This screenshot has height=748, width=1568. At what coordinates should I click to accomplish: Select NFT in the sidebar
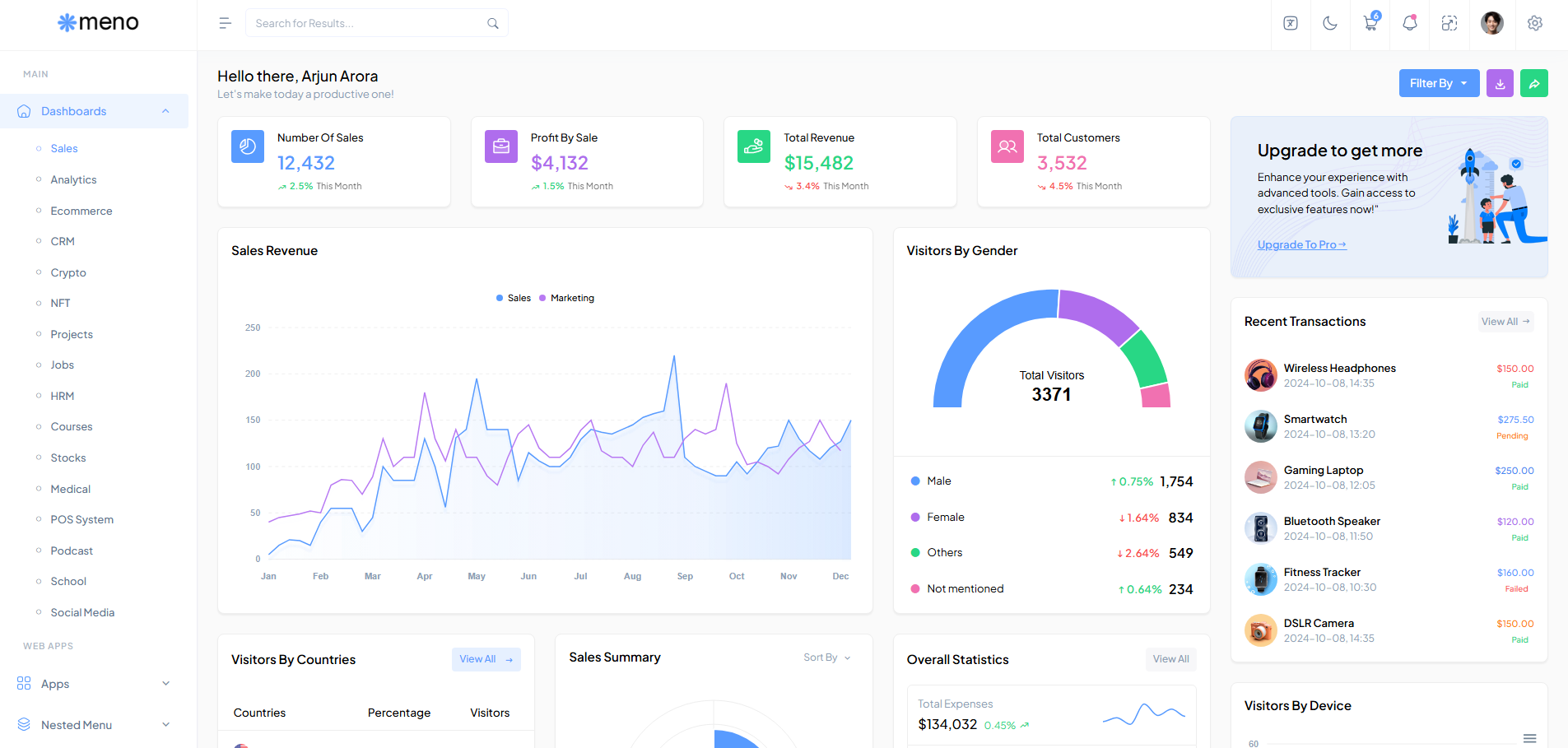tap(60, 303)
